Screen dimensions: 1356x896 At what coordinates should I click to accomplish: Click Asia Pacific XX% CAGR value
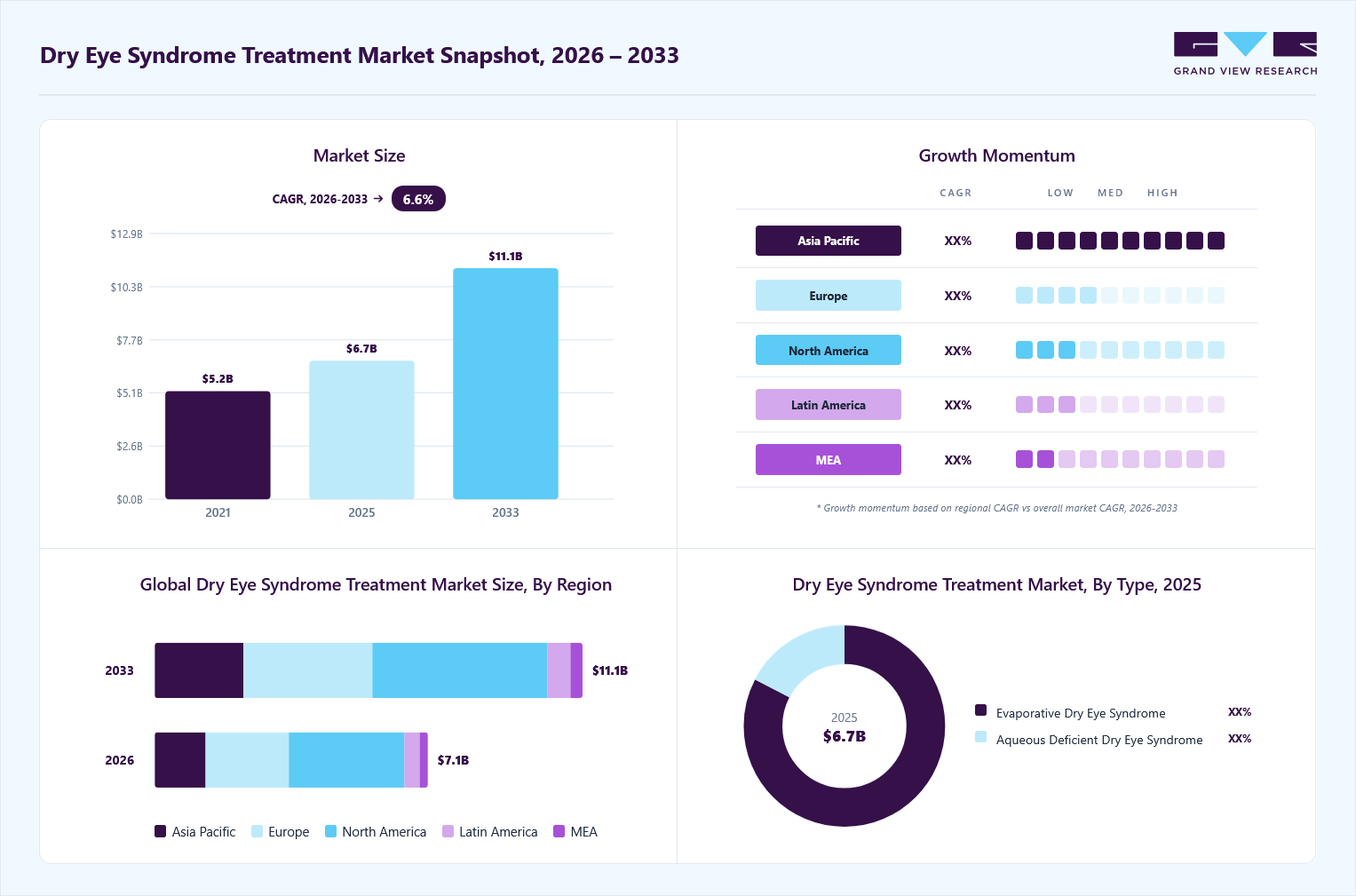click(957, 241)
